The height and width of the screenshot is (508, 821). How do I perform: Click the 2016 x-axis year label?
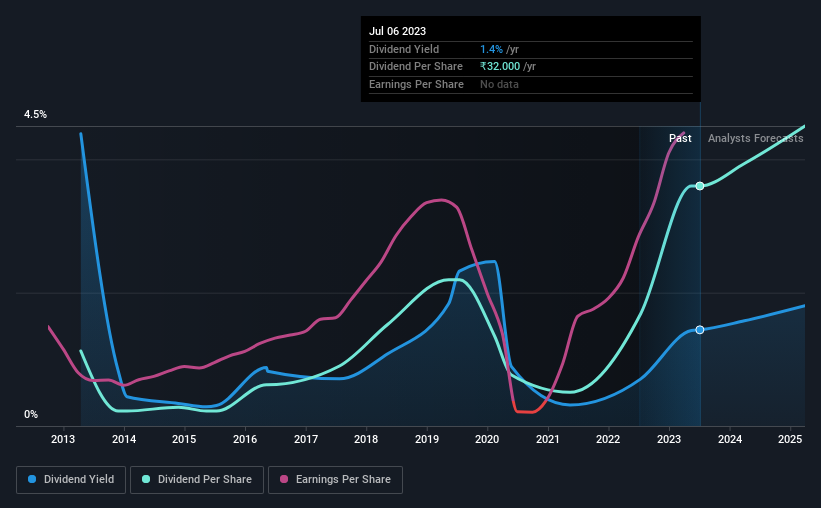[x=245, y=439]
